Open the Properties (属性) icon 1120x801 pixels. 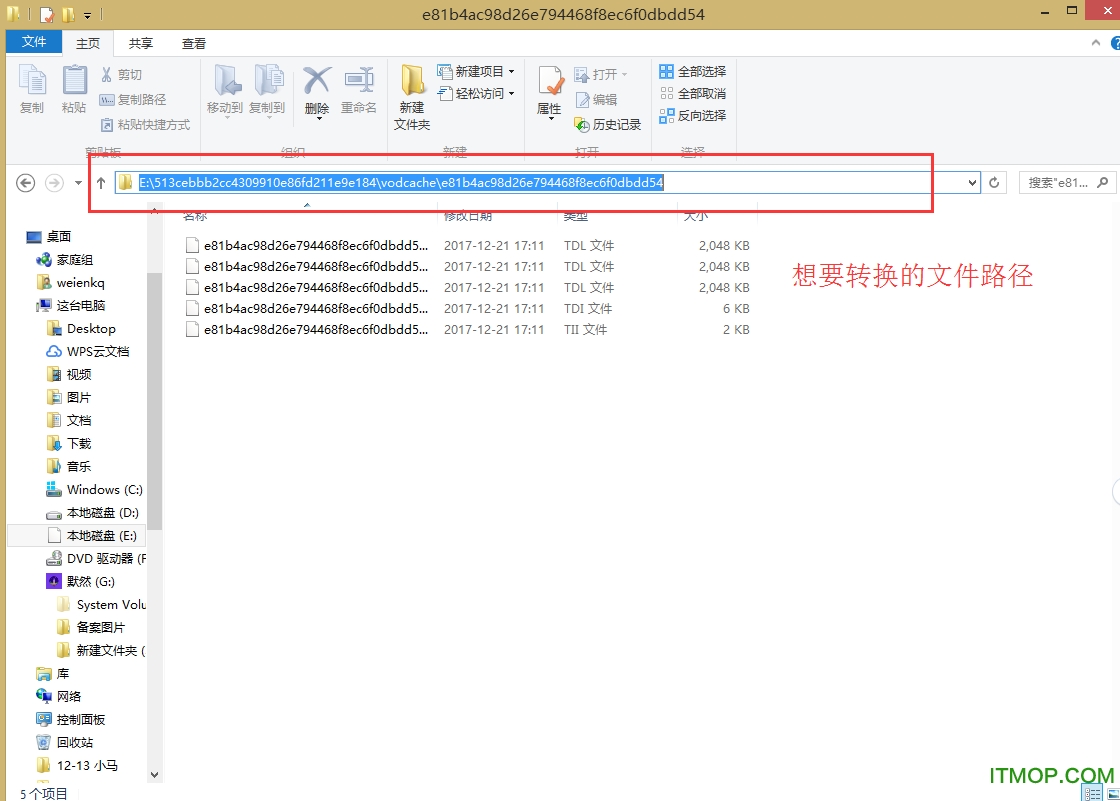[550, 81]
